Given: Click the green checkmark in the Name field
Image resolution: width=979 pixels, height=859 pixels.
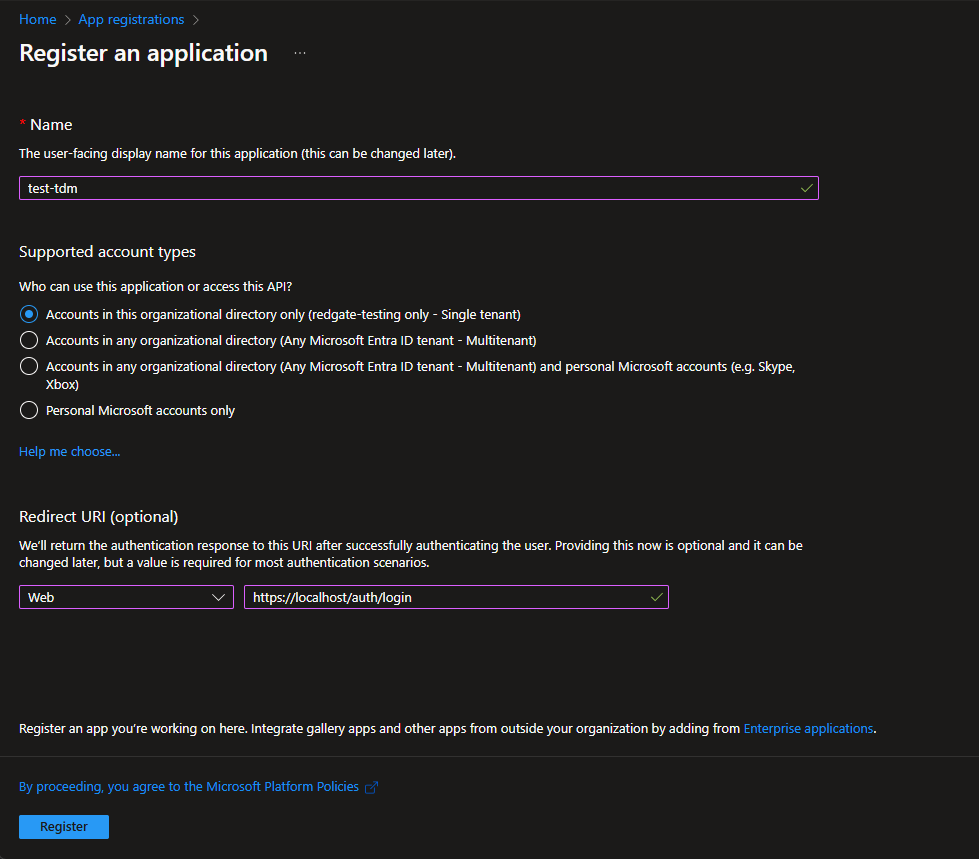Looking at the screenshot, I should tap(806, 187).
